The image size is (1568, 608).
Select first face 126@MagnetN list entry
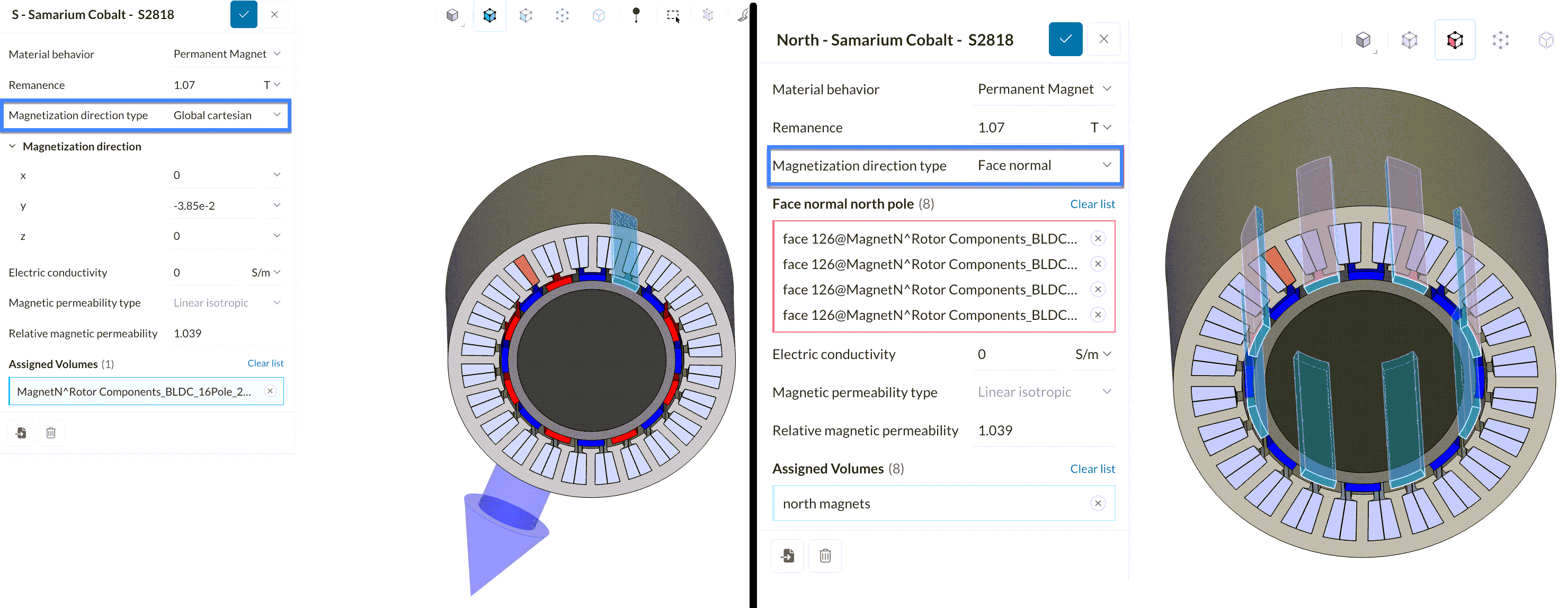tap(930, 238)
